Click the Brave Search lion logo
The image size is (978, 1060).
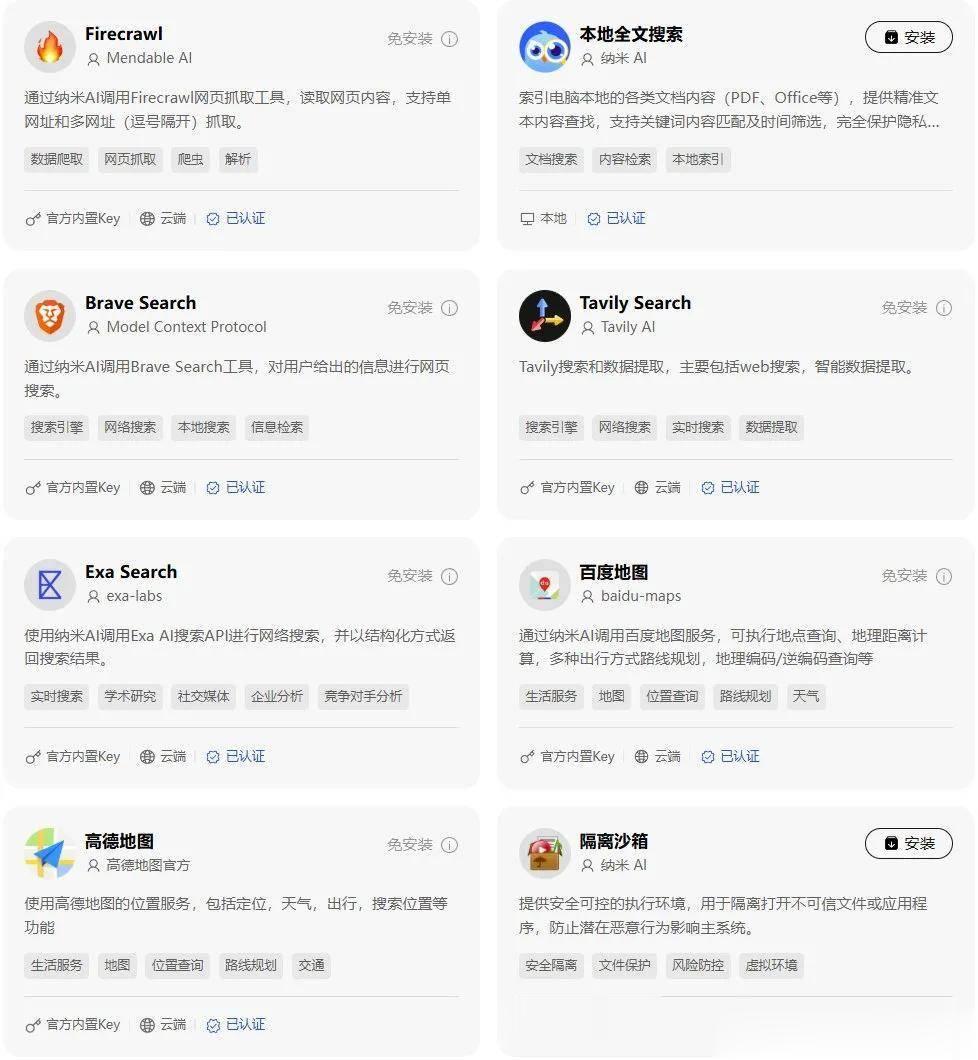click(x=49, y=316)
